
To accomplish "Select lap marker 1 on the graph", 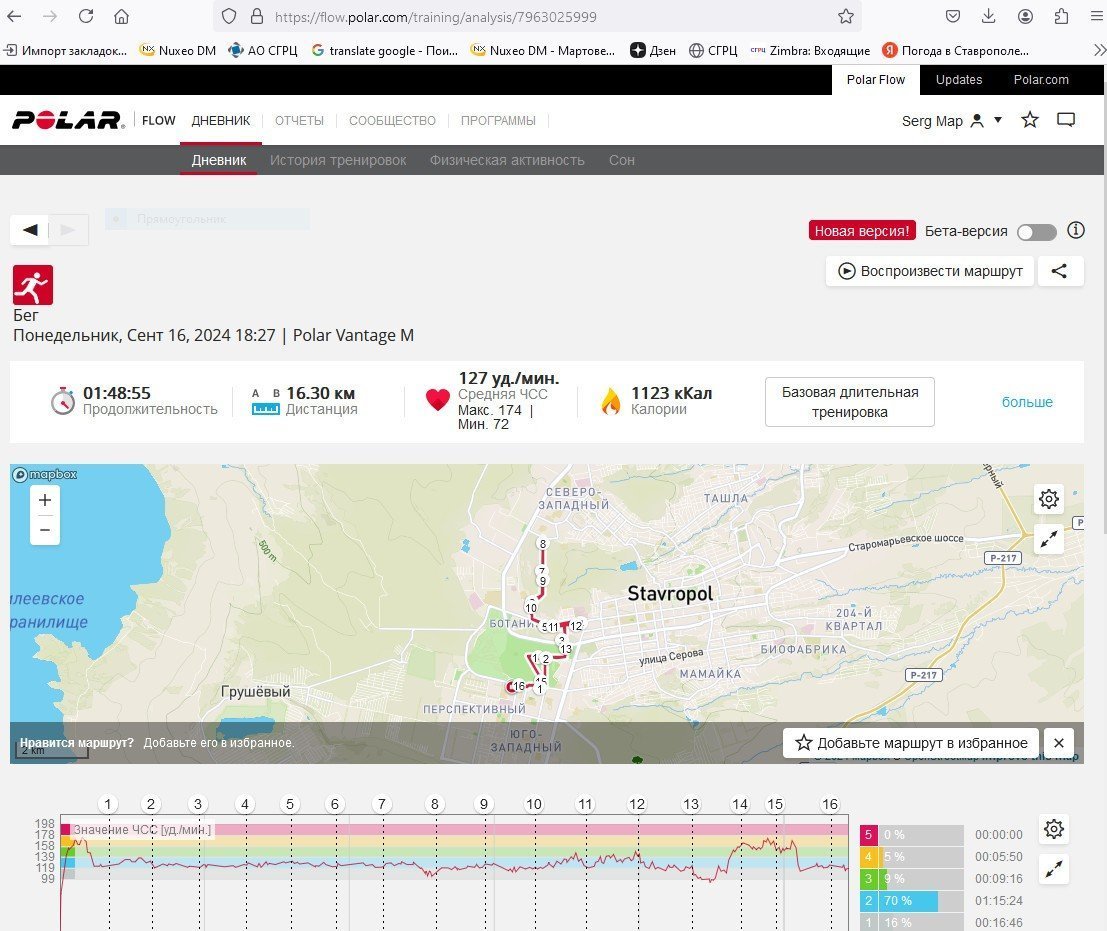I will [107, 804].
